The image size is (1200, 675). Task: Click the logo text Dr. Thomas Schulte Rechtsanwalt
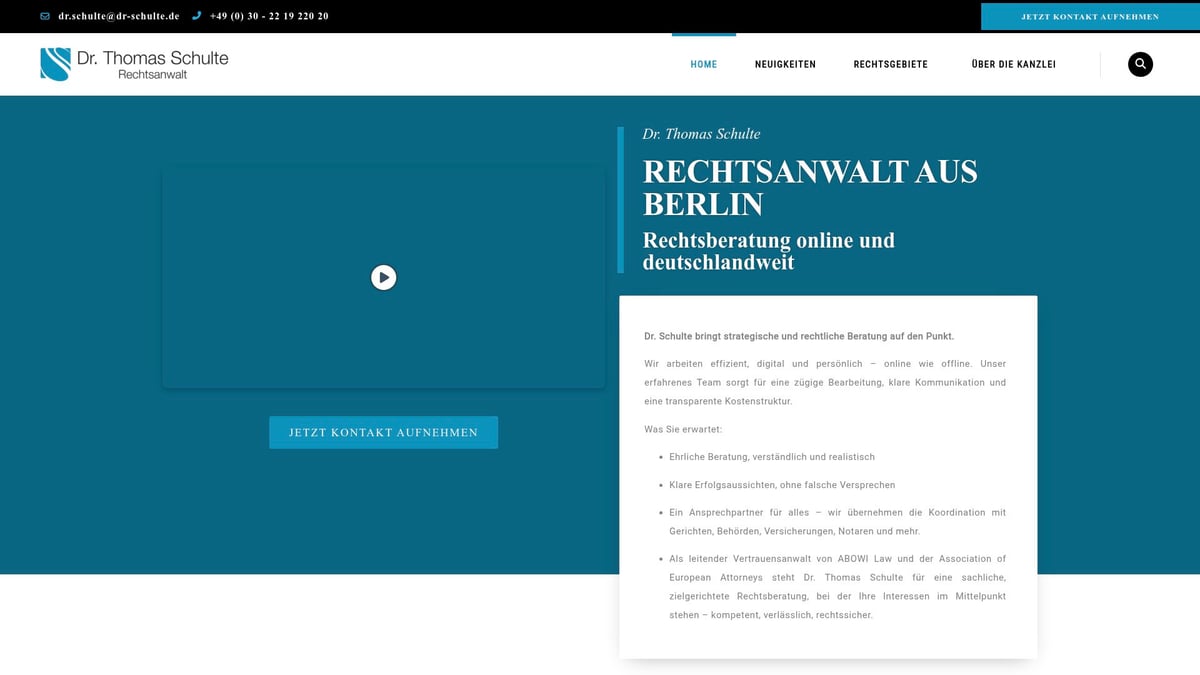[x=152, y=64]
